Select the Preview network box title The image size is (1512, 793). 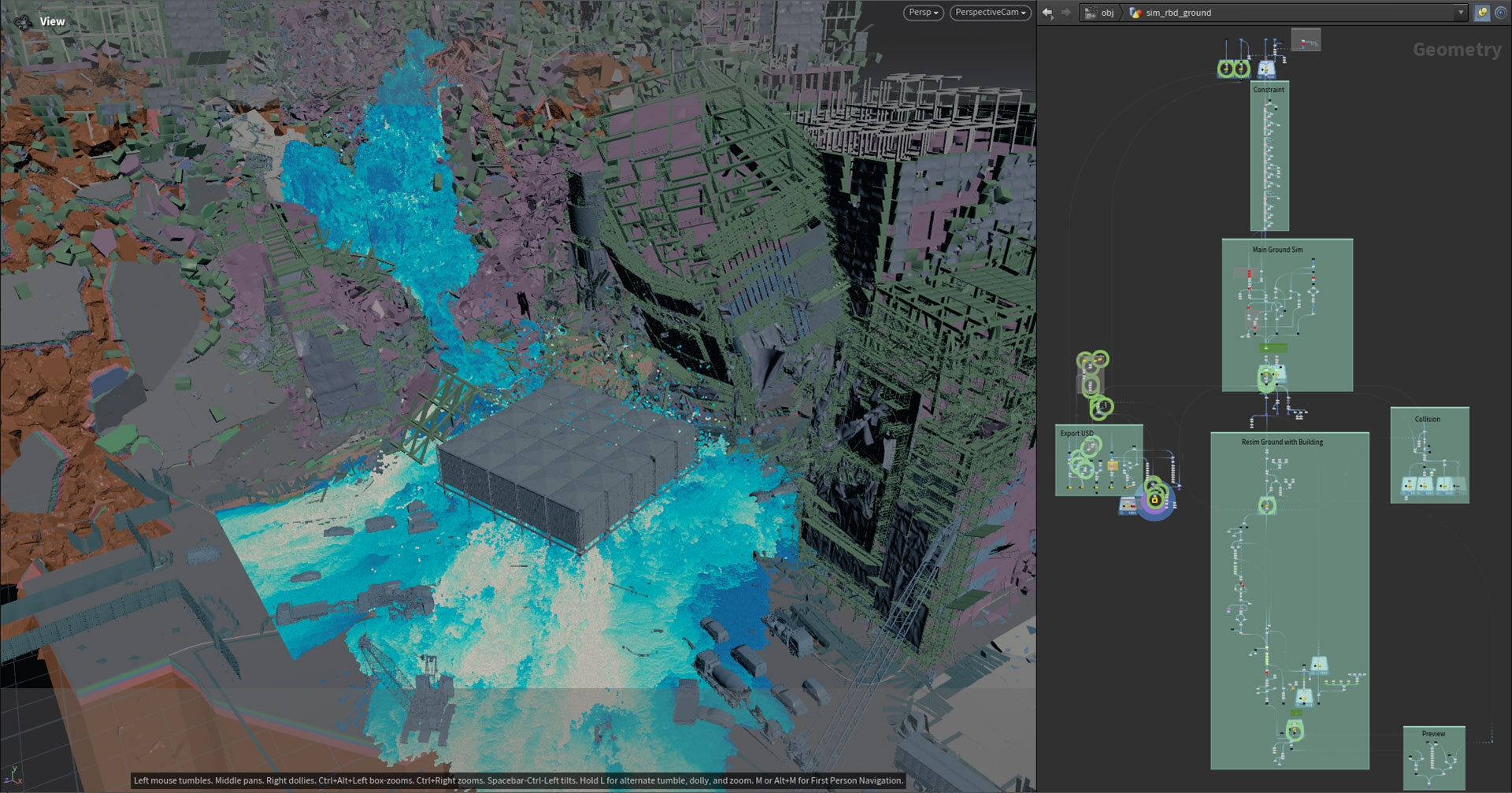tap(1433, 734)
